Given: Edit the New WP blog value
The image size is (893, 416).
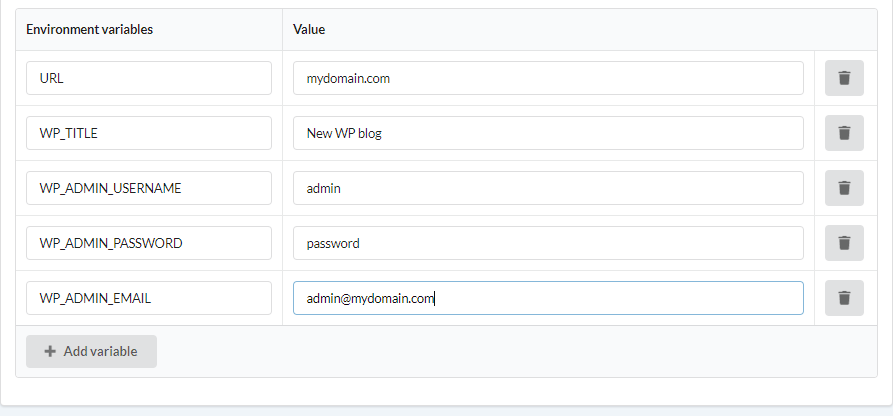Looking at the screenshot, I should coord(548,133).
